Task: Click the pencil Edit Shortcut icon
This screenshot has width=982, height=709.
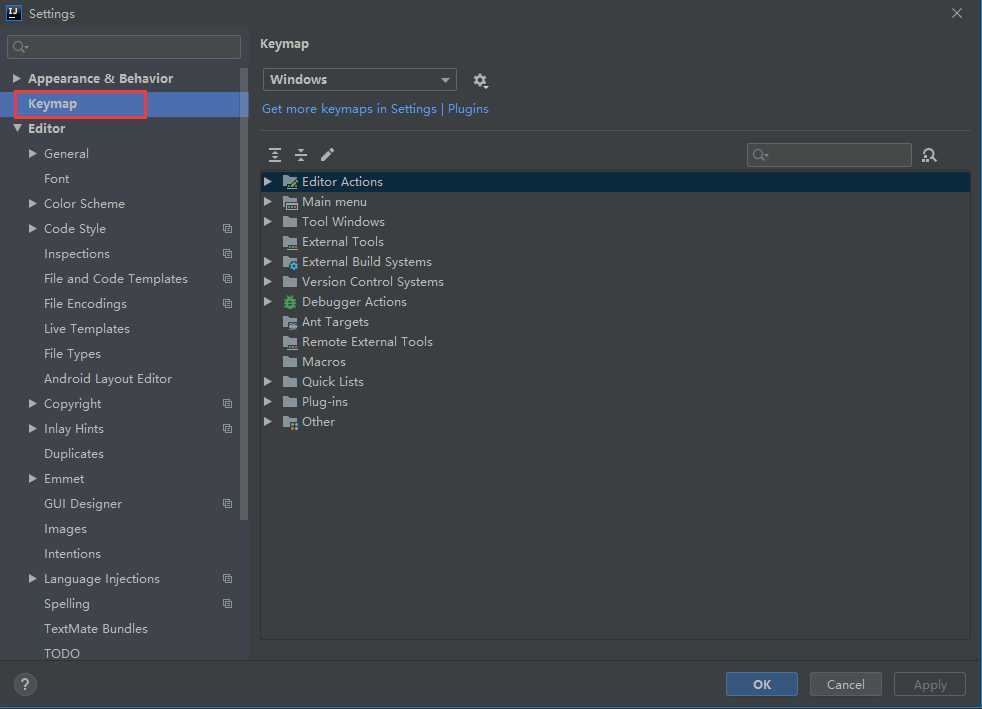Action: pos(328,155)
